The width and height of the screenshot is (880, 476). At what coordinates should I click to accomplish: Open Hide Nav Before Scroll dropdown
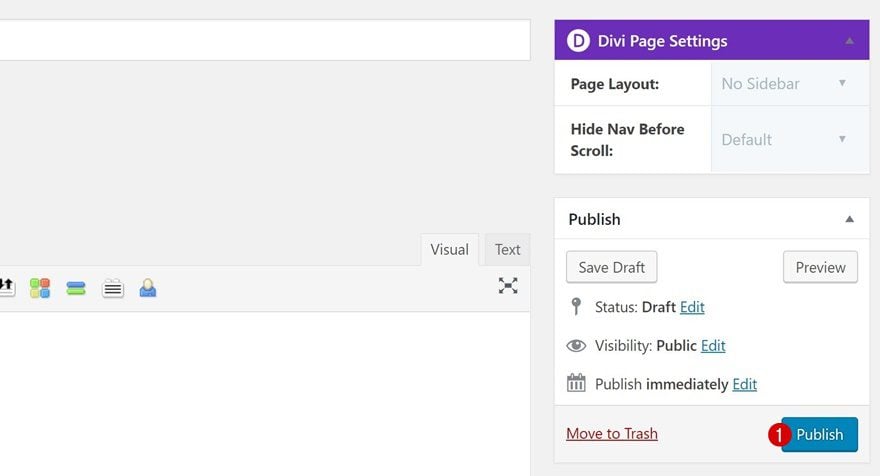coord(790,139)
